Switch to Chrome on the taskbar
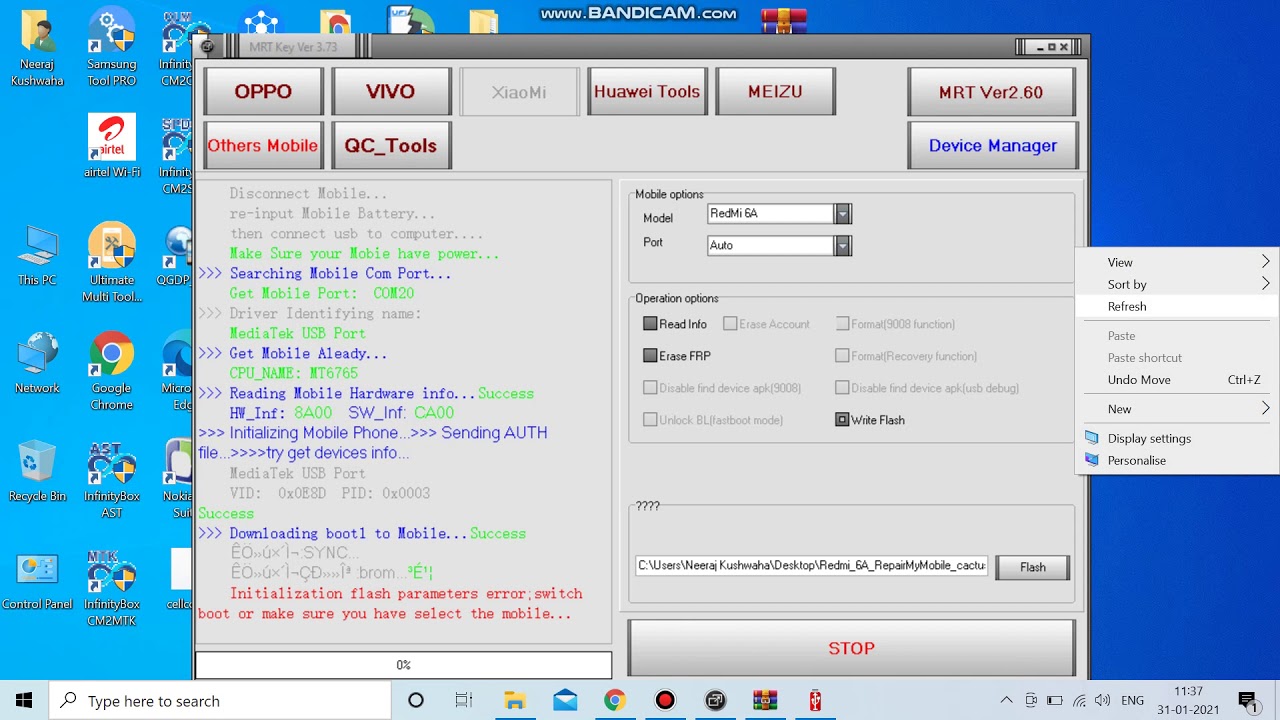Image resolution: width=1280 pixels, height=720 pixels. [x=614, y=700]
